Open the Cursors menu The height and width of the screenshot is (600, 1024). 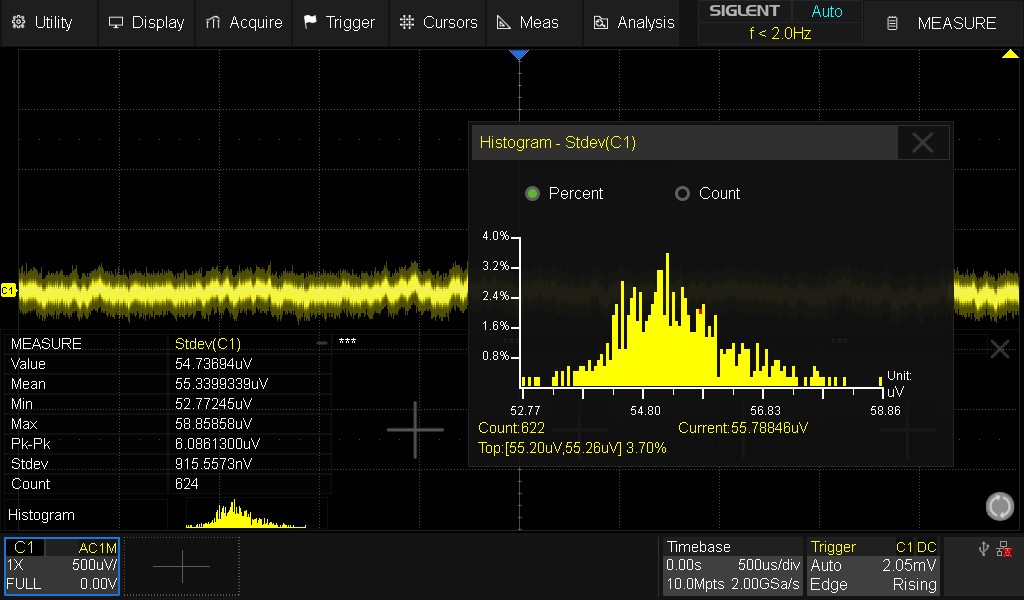pyautogui.click(x=437, y=22)
